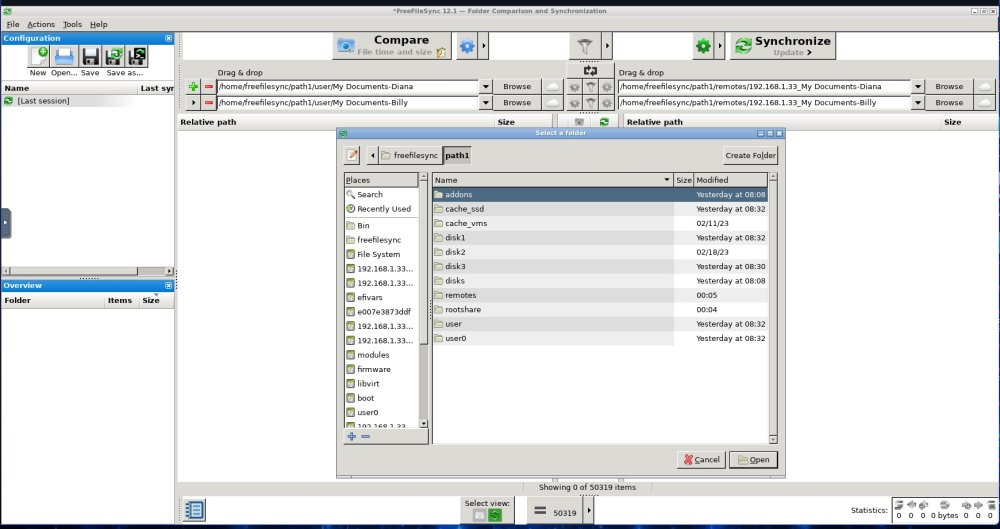Viewport: 1000px width, 529px height.
Task: Open the right Diana path history dropdown
Action: 918,87
